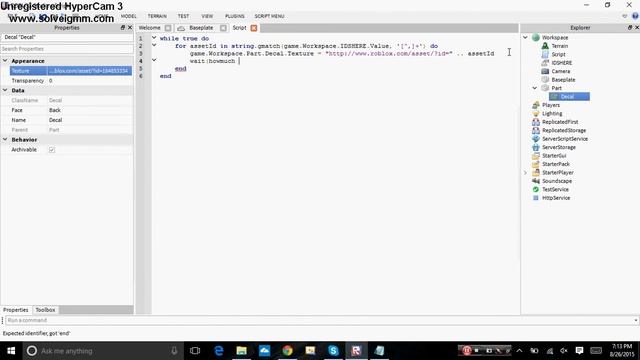The width and height of the screenshot is (640, 360).
Task: Click the Script icon in Explorer
Action: point(545,54)
